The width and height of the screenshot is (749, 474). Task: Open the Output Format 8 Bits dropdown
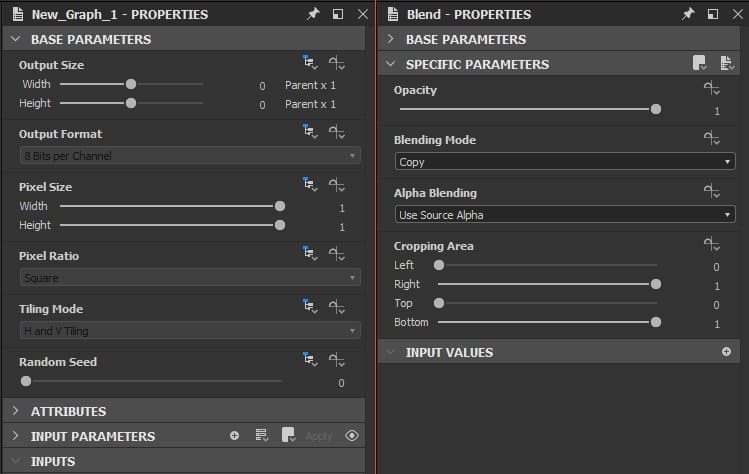[x=190, y=156]
